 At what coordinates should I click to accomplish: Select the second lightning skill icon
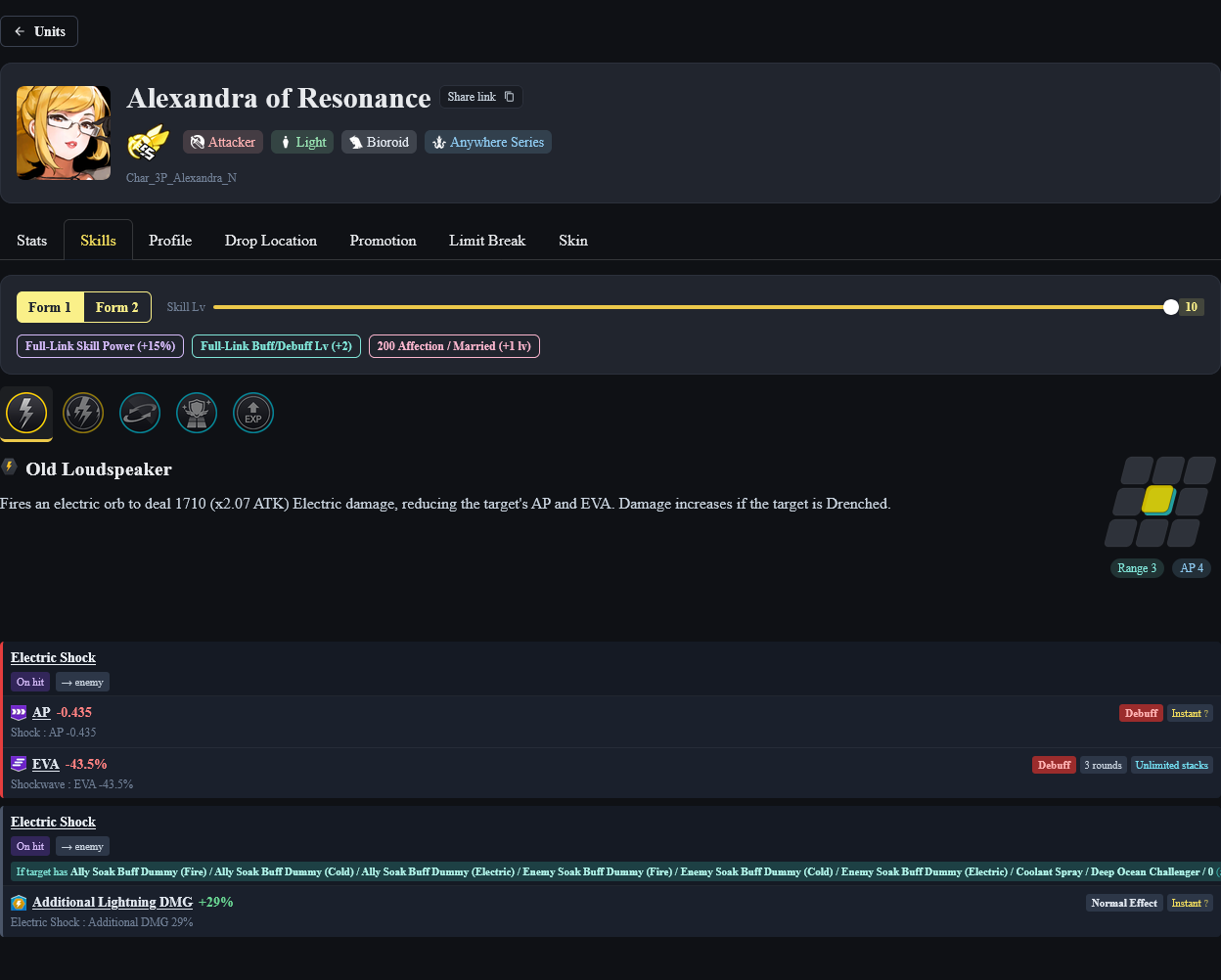click(83, 413)
